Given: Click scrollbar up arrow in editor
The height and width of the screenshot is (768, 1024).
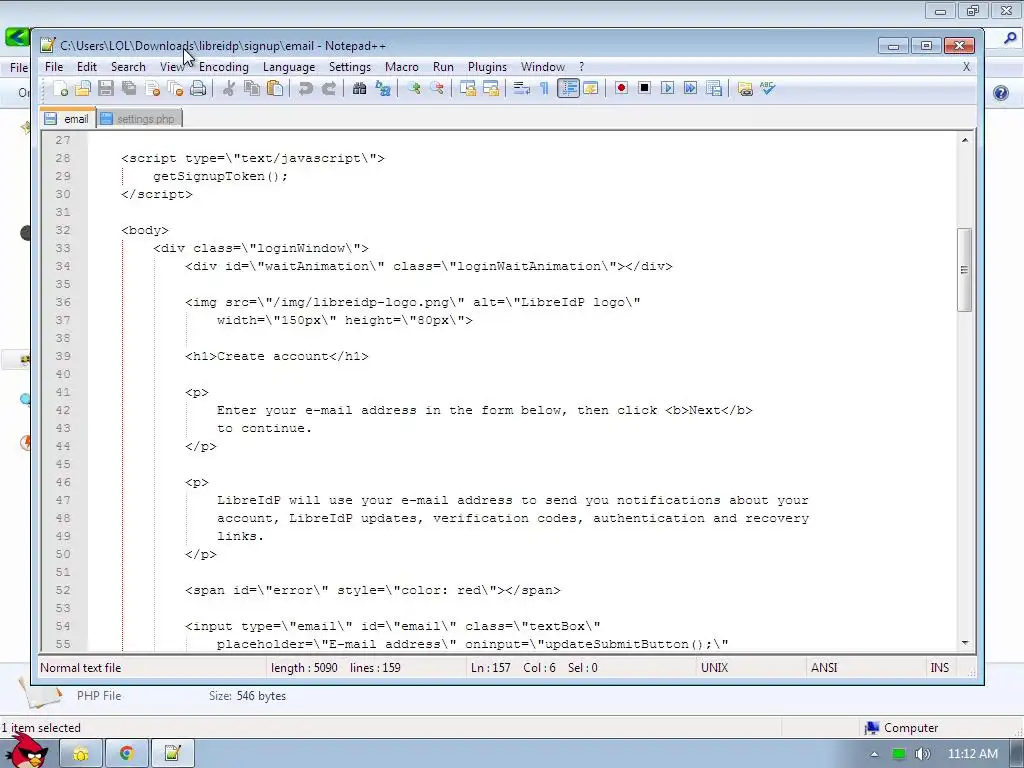Looking at the screenshot, I should click(x=965, y=140).
